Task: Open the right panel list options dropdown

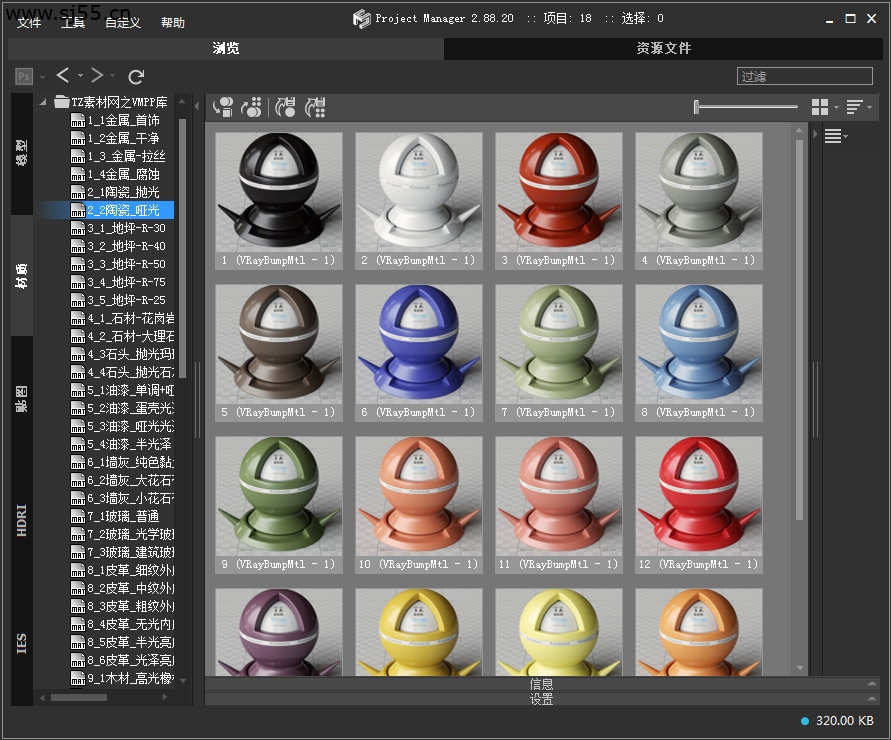Action: click(x=835, y=137)
